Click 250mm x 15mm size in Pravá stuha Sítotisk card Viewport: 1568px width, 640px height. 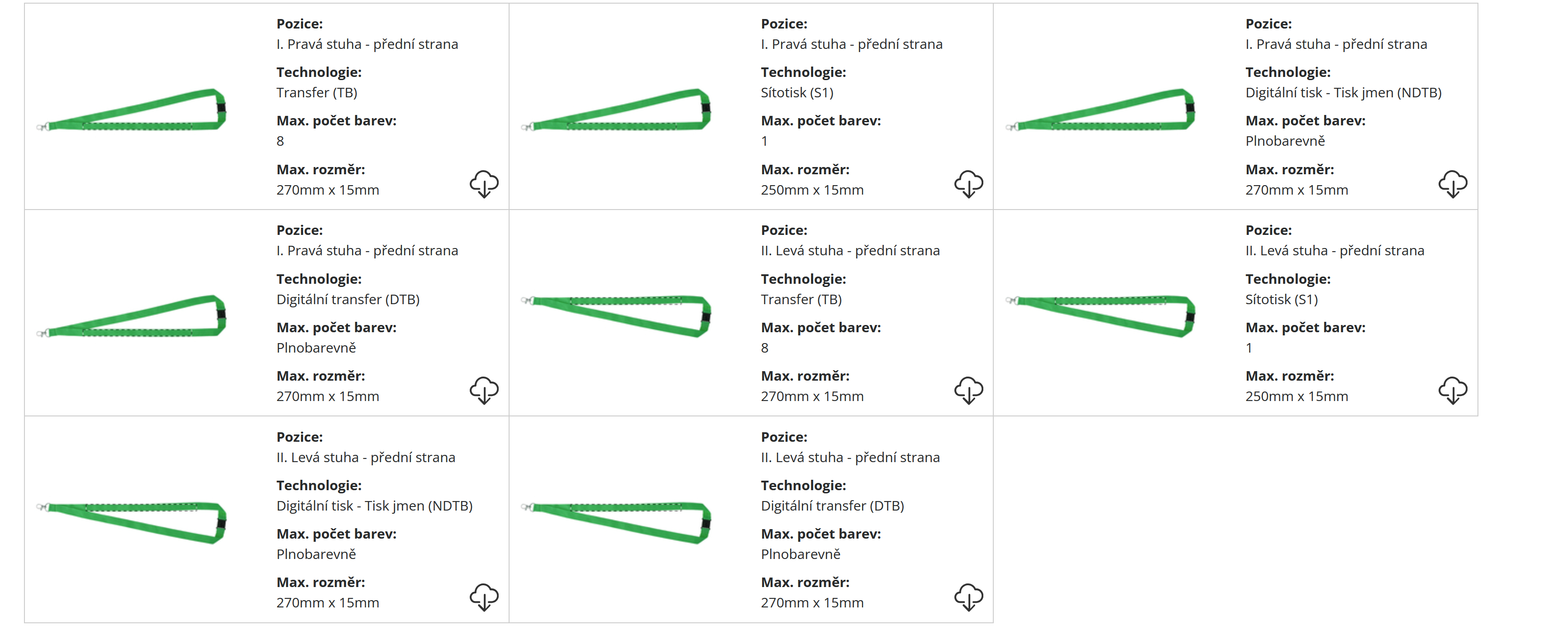(x=812, y=190)
